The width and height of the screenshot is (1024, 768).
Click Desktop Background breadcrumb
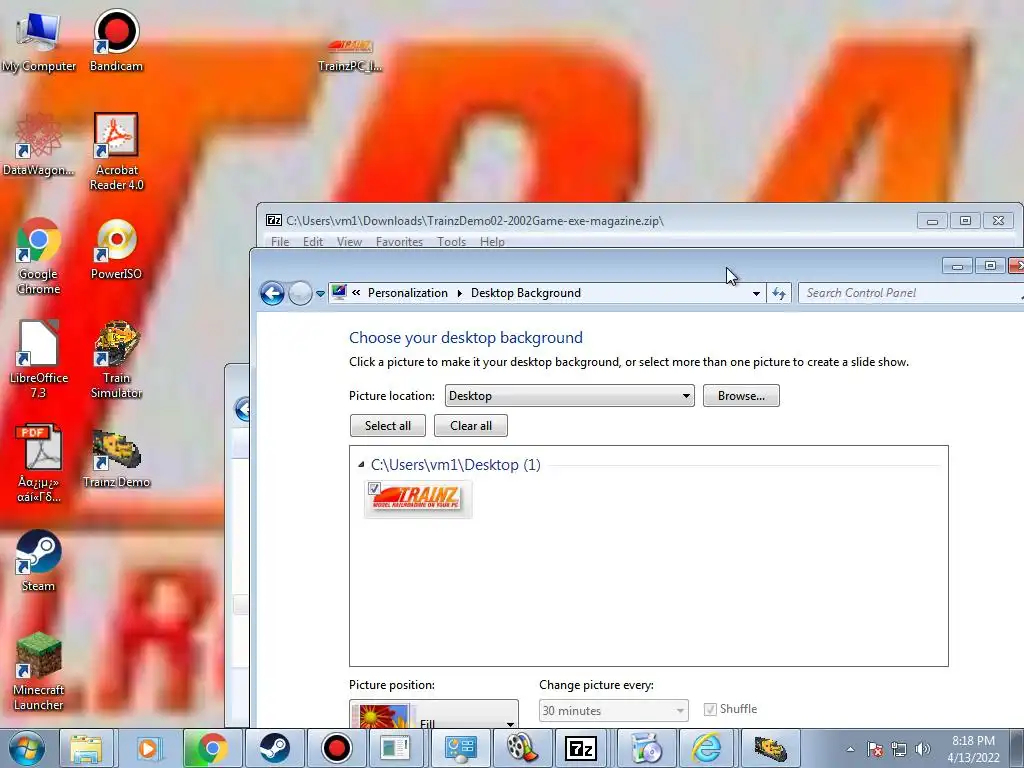pyautogui.click(x=526, y=293)
